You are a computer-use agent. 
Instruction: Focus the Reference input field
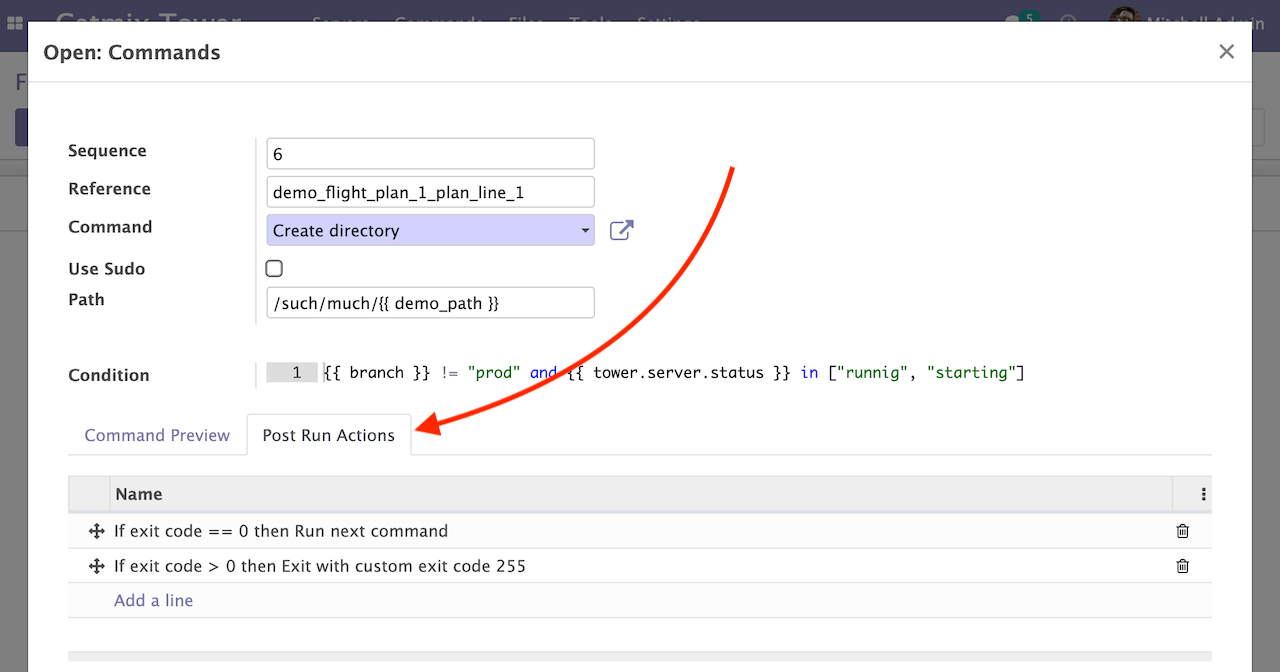tap(430, 192)
